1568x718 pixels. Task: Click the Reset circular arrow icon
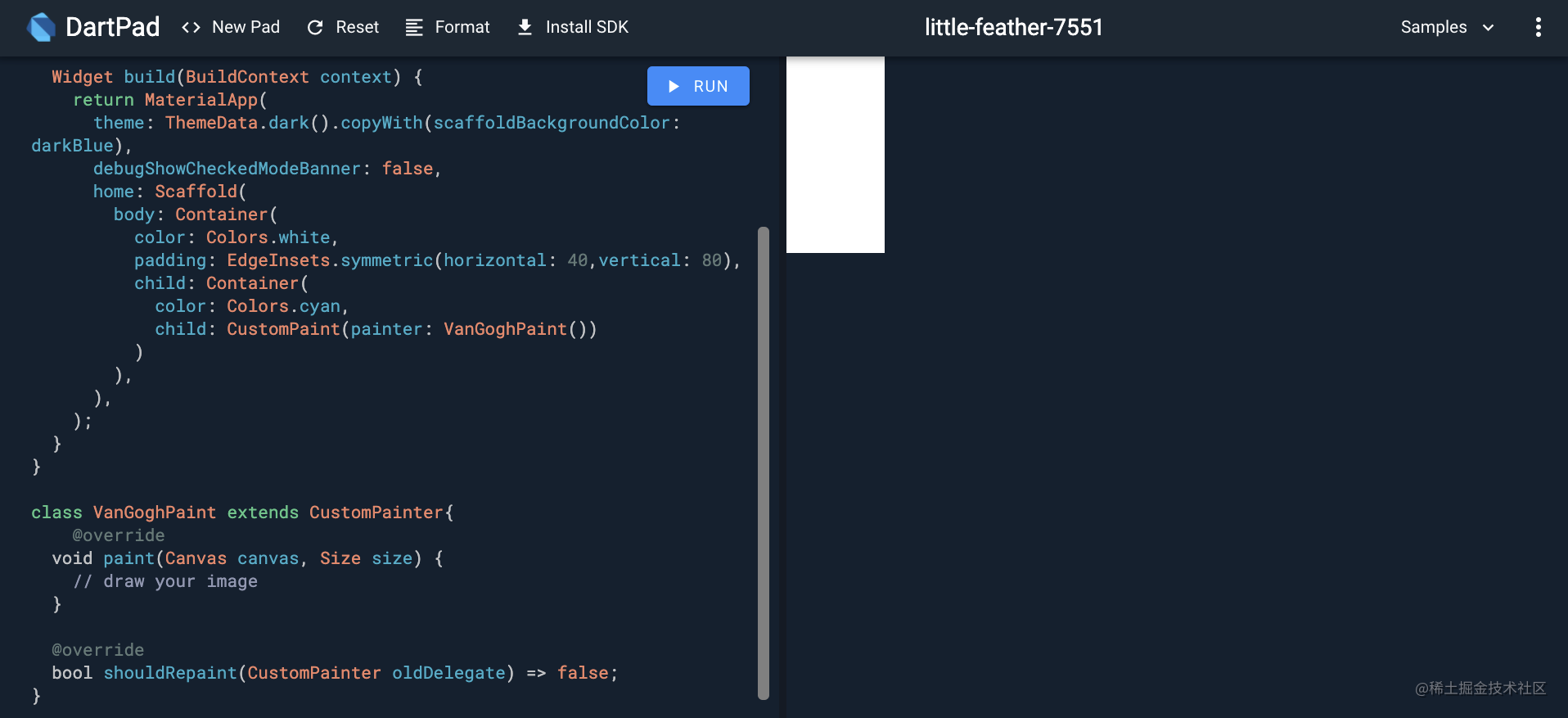[x=315, y=27]
